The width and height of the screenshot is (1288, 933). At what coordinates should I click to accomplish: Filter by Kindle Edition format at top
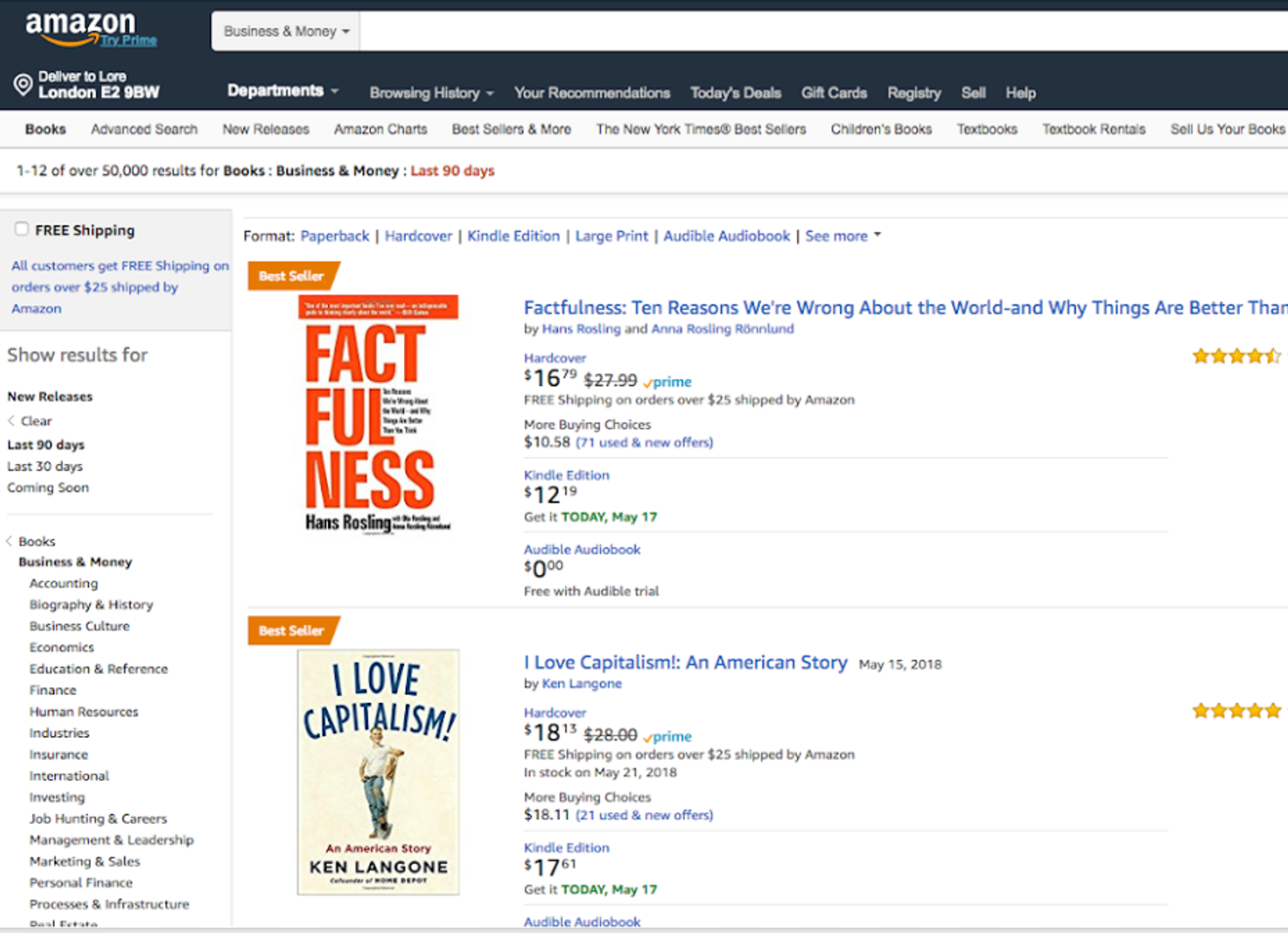(513, 236)
